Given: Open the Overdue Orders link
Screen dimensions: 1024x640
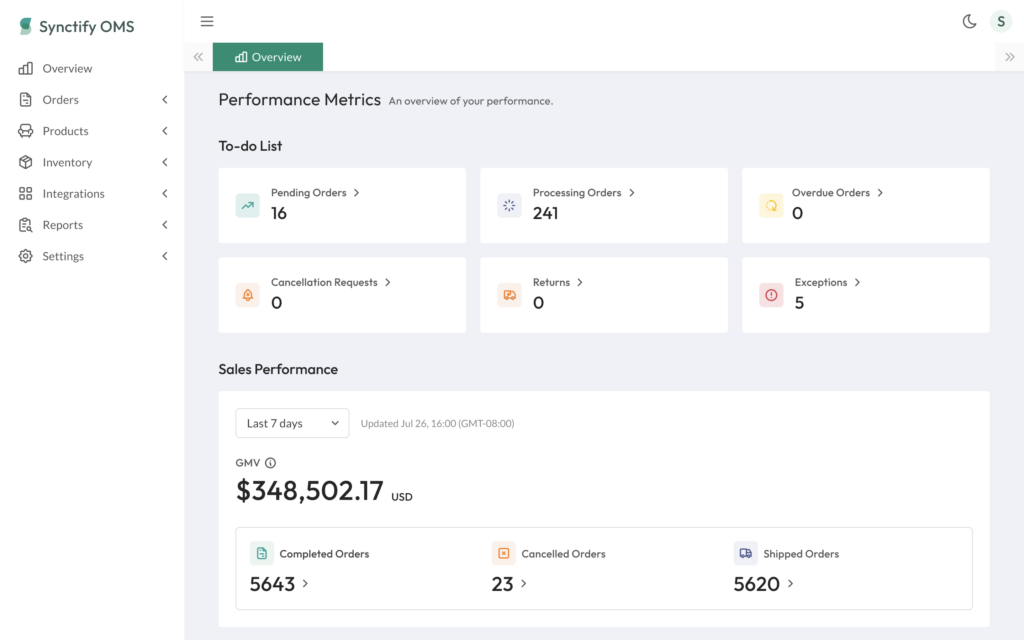Looking at the screenshot, I should coord(838,193).
